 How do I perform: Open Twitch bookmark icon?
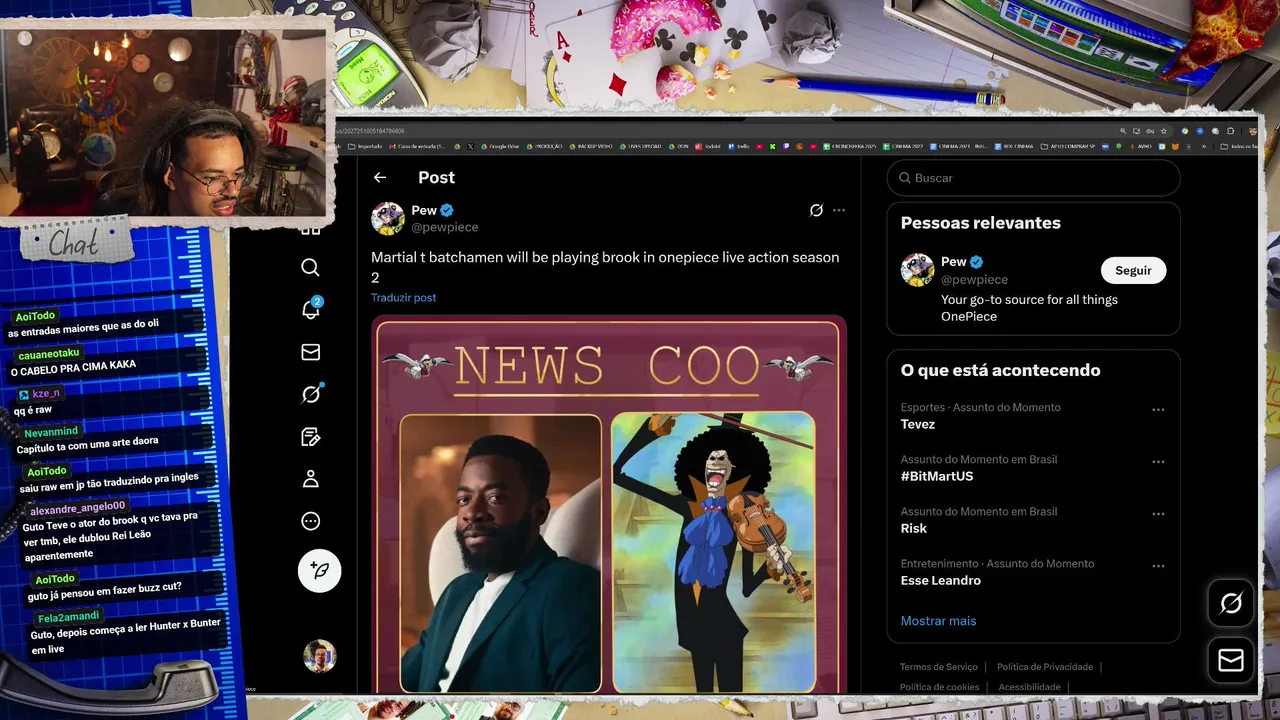tap(785, 146)
